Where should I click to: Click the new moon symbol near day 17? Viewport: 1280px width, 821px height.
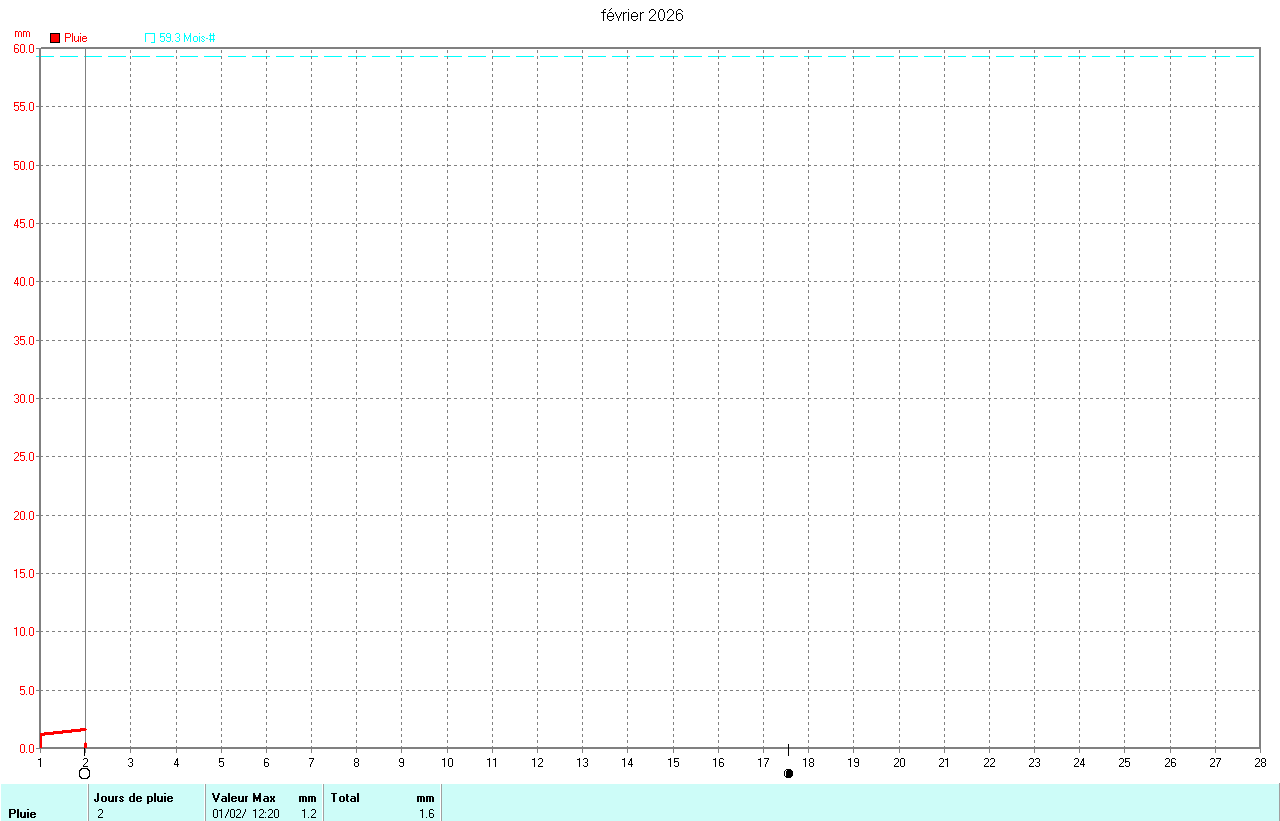[x=788, y=773]
